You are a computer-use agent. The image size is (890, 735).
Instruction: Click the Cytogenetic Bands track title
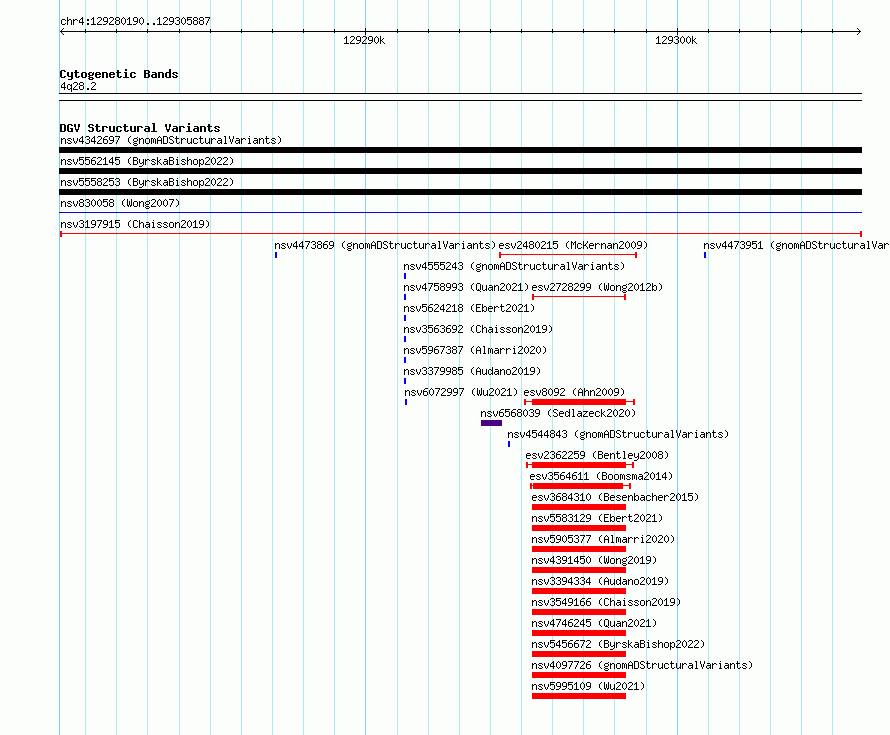point(119,74)
